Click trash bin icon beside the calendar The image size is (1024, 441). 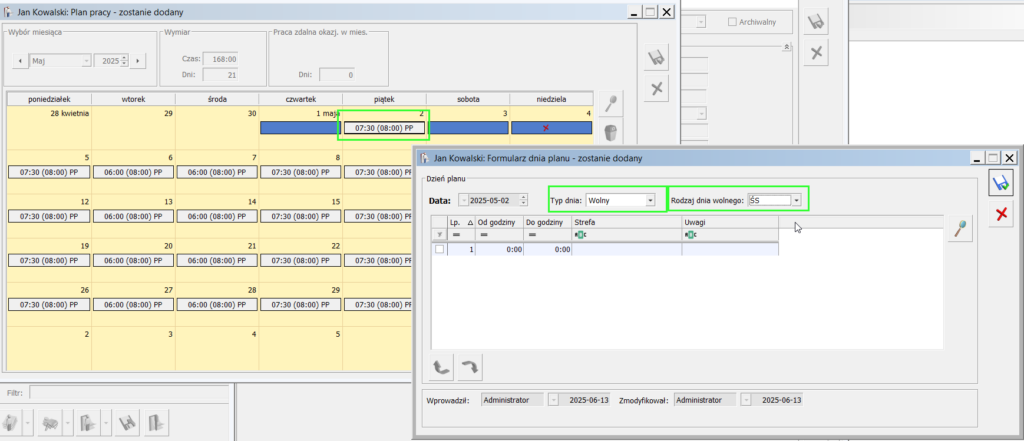point(611,133)
